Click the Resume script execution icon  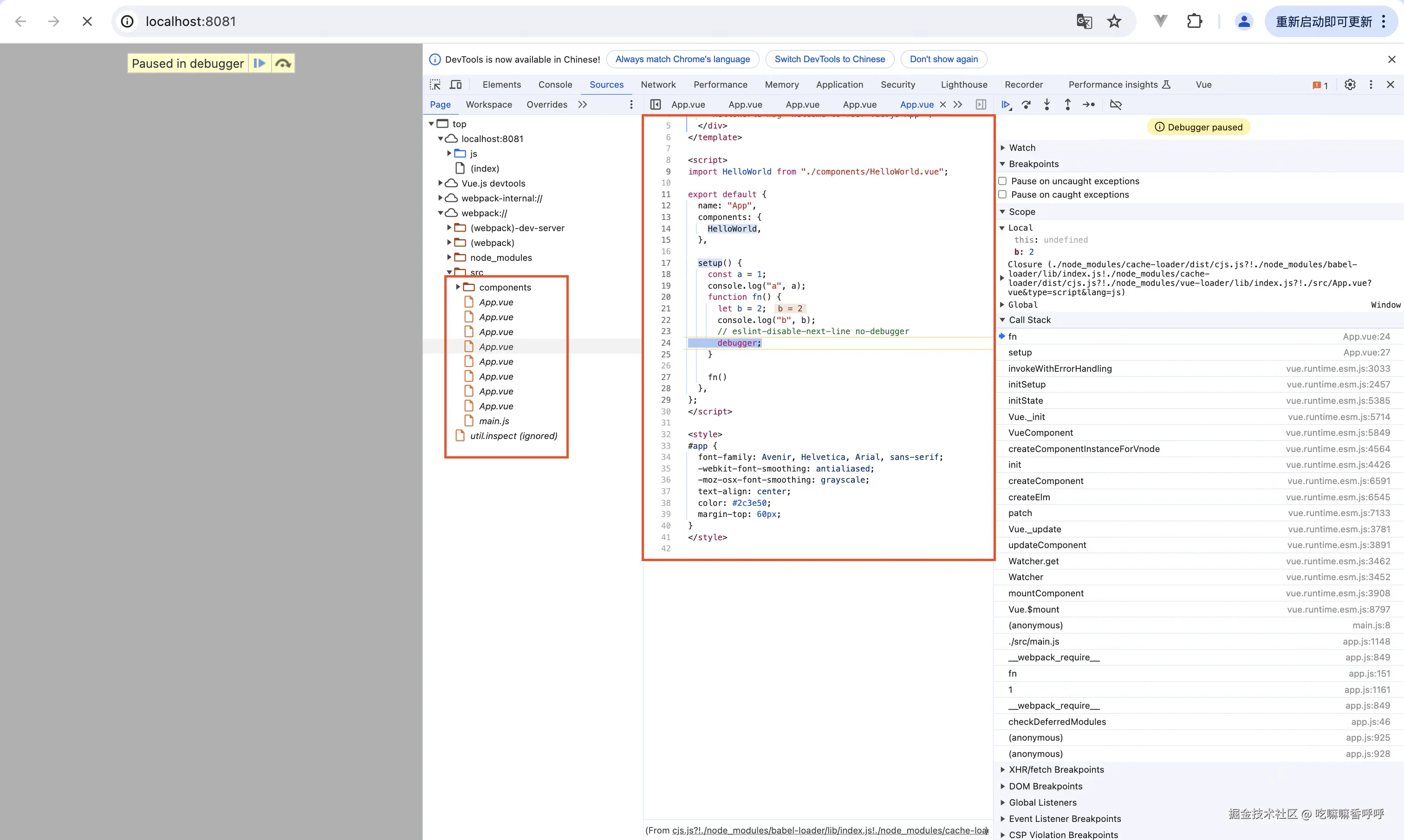pos(1006,105)
